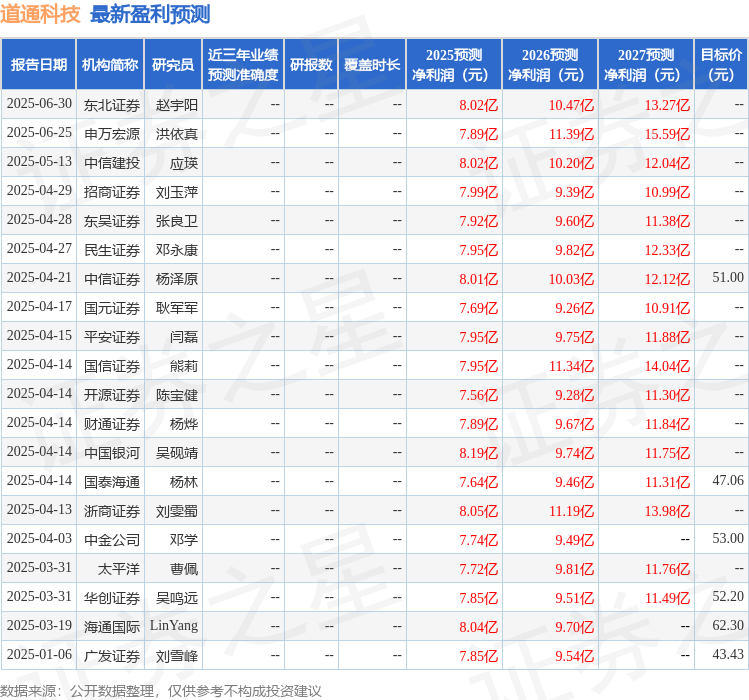Open 东北证券 institution entry

click(x=112, y=105)
